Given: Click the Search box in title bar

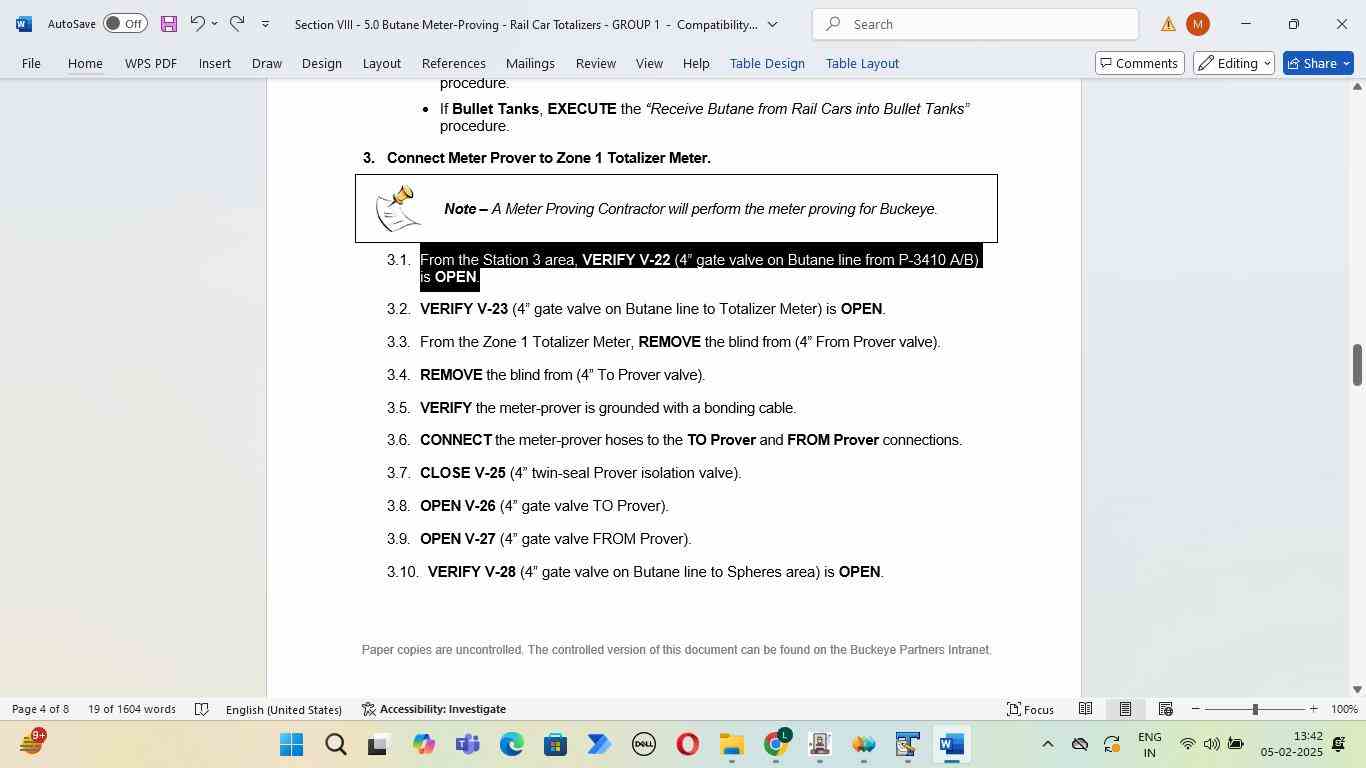Looking at the screenshot, I should [x=975, y=24].
